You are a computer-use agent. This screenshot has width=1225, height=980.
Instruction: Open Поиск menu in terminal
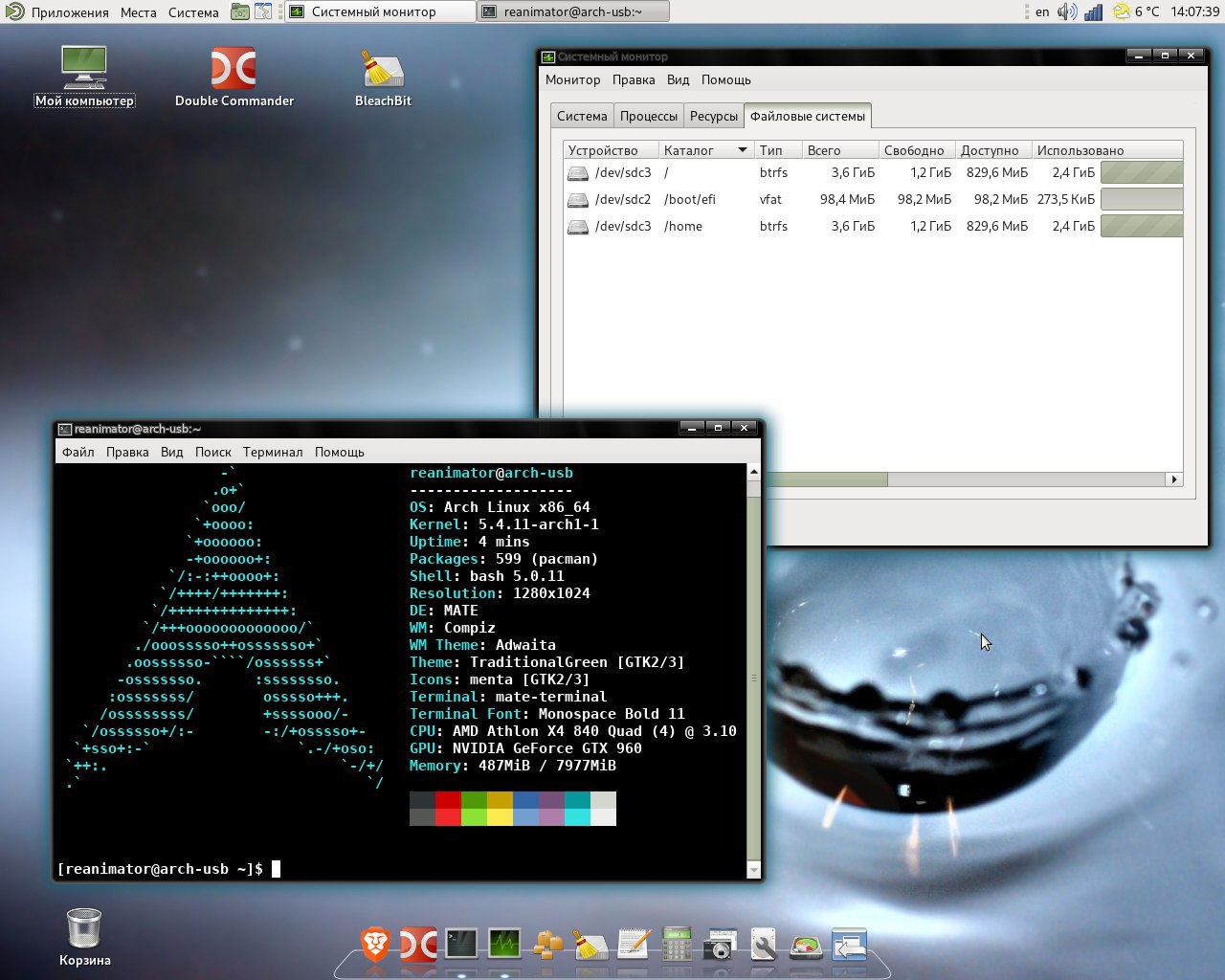point(213,452)
